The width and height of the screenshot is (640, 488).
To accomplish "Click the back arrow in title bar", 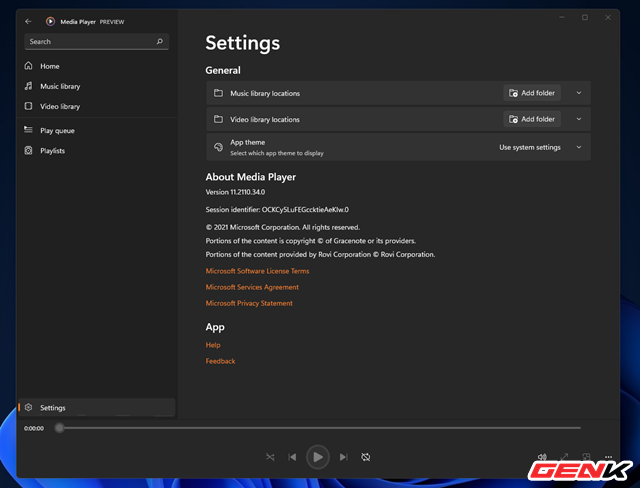I will 28,21.
